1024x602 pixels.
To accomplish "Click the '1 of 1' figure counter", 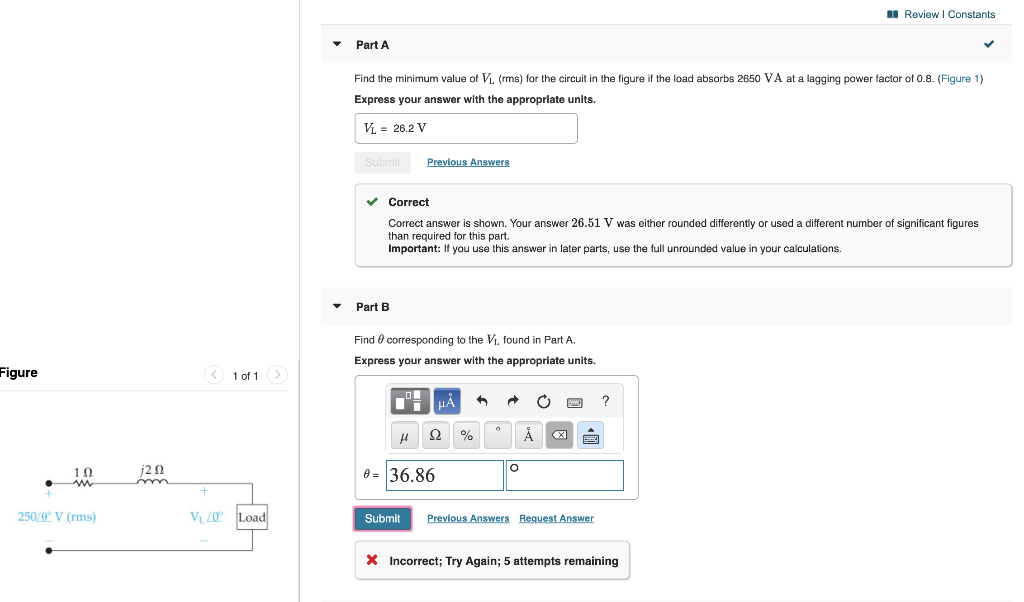I will (246, 376).
